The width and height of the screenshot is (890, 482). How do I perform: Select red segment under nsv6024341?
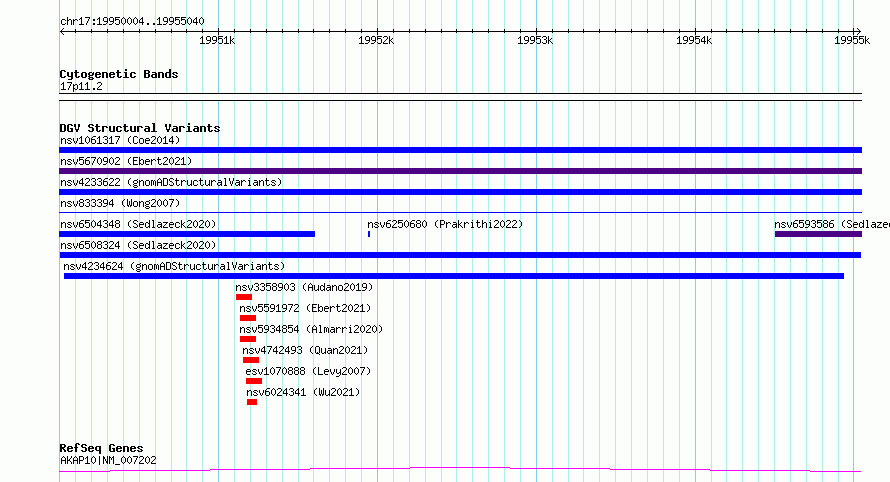tap(252, 402)
